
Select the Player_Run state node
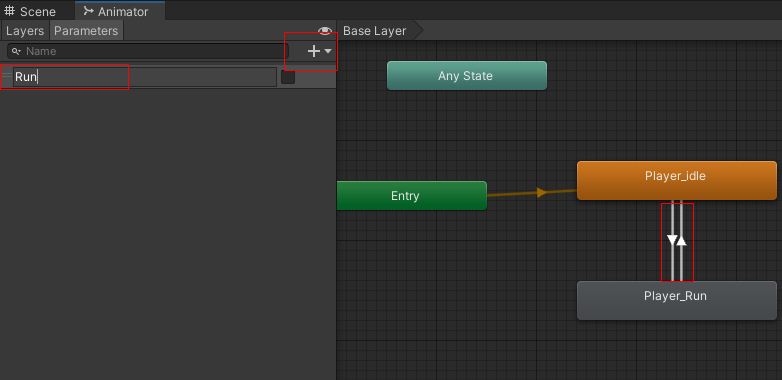[x=676, y=300]
